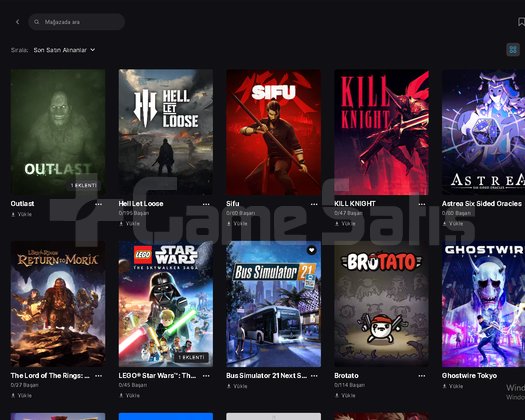Select the Brotato cover thumbnail
The height and width of the screenshot is (420, 525).
point(381,304)
